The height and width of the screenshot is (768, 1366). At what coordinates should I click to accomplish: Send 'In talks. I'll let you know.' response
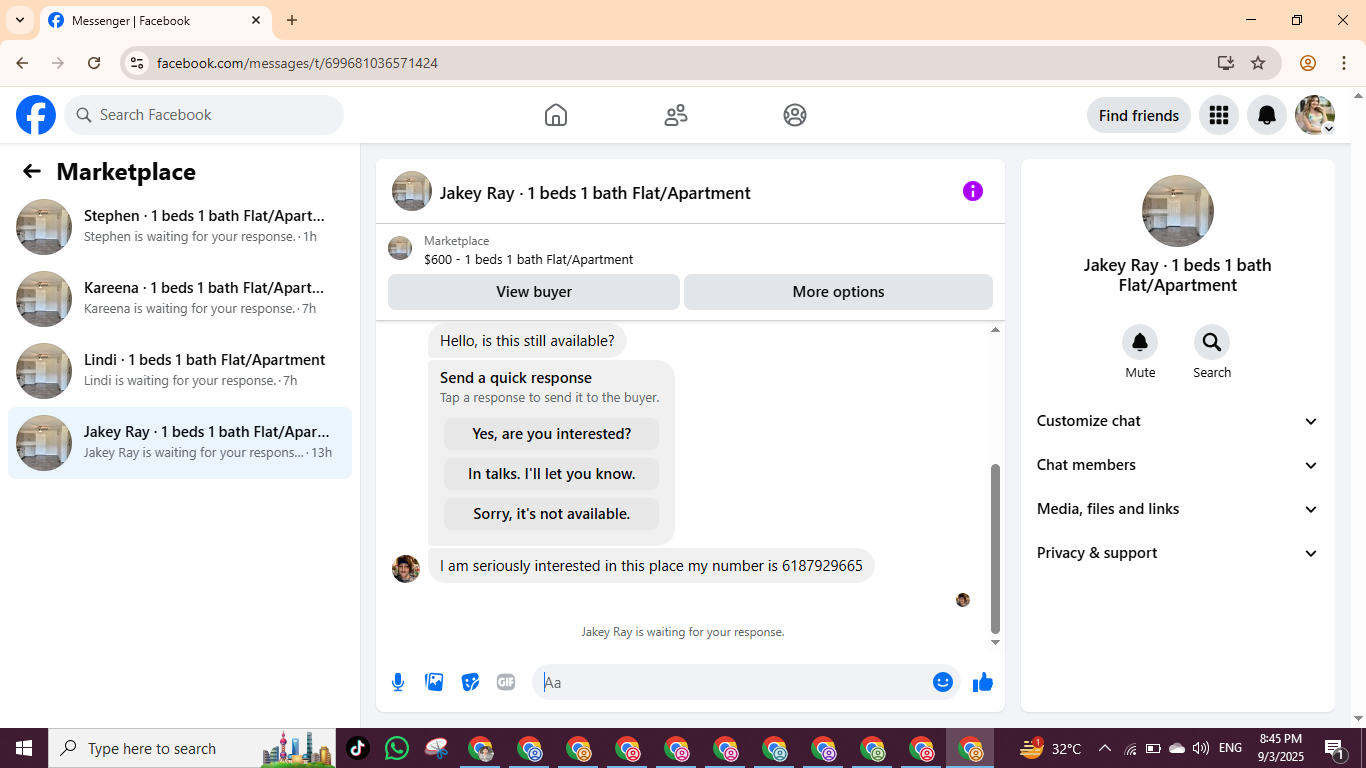tap(551, 474)
